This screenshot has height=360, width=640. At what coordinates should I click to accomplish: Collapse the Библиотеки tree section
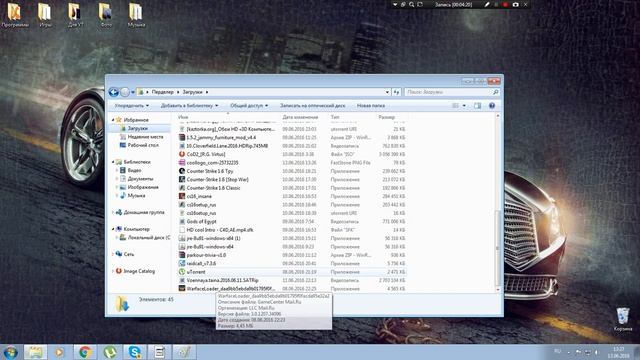pyautogui.click(x=113, y=162)
